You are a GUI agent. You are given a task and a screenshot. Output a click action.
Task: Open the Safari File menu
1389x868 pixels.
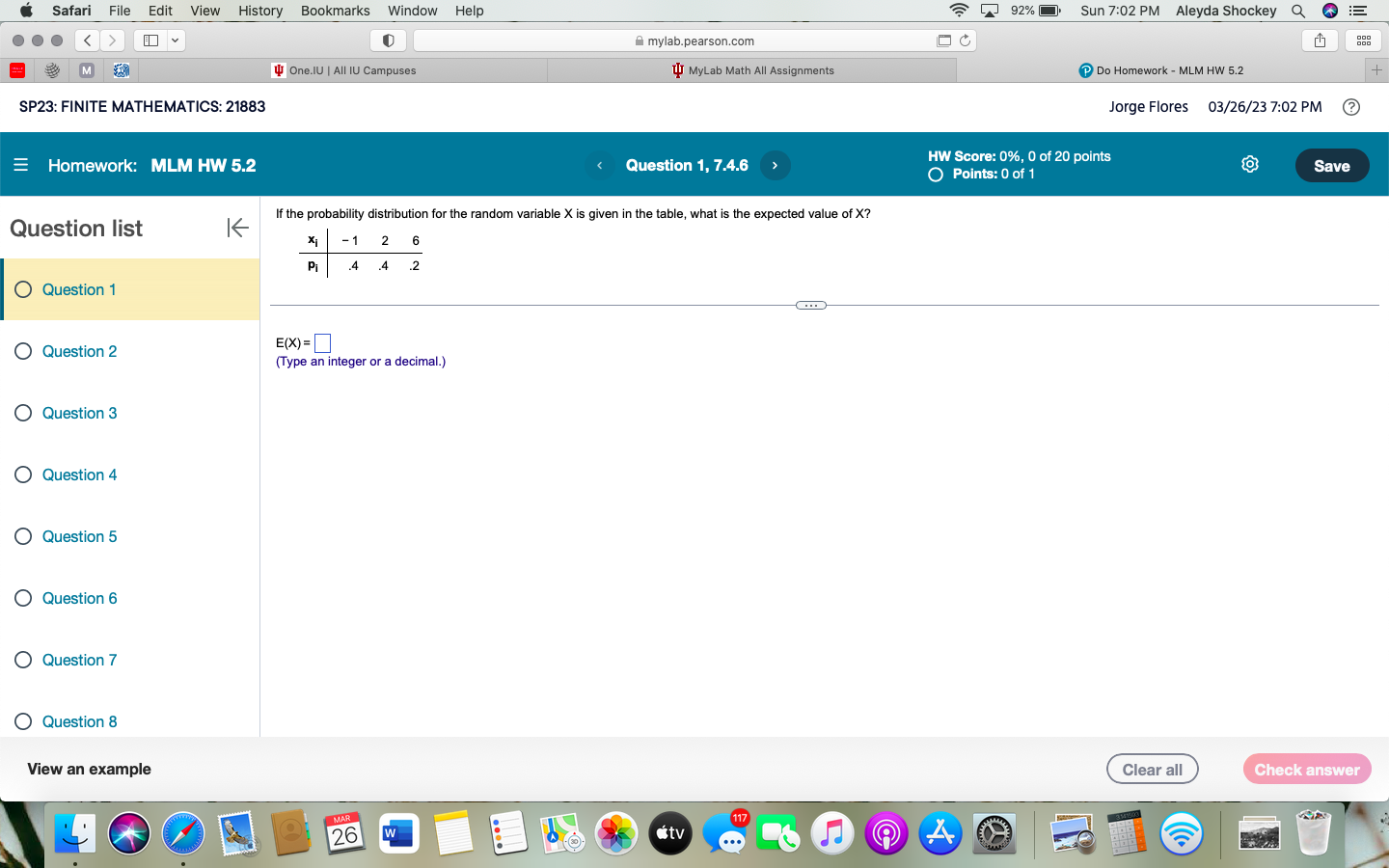pyautogui.click(x=120, y=11)
